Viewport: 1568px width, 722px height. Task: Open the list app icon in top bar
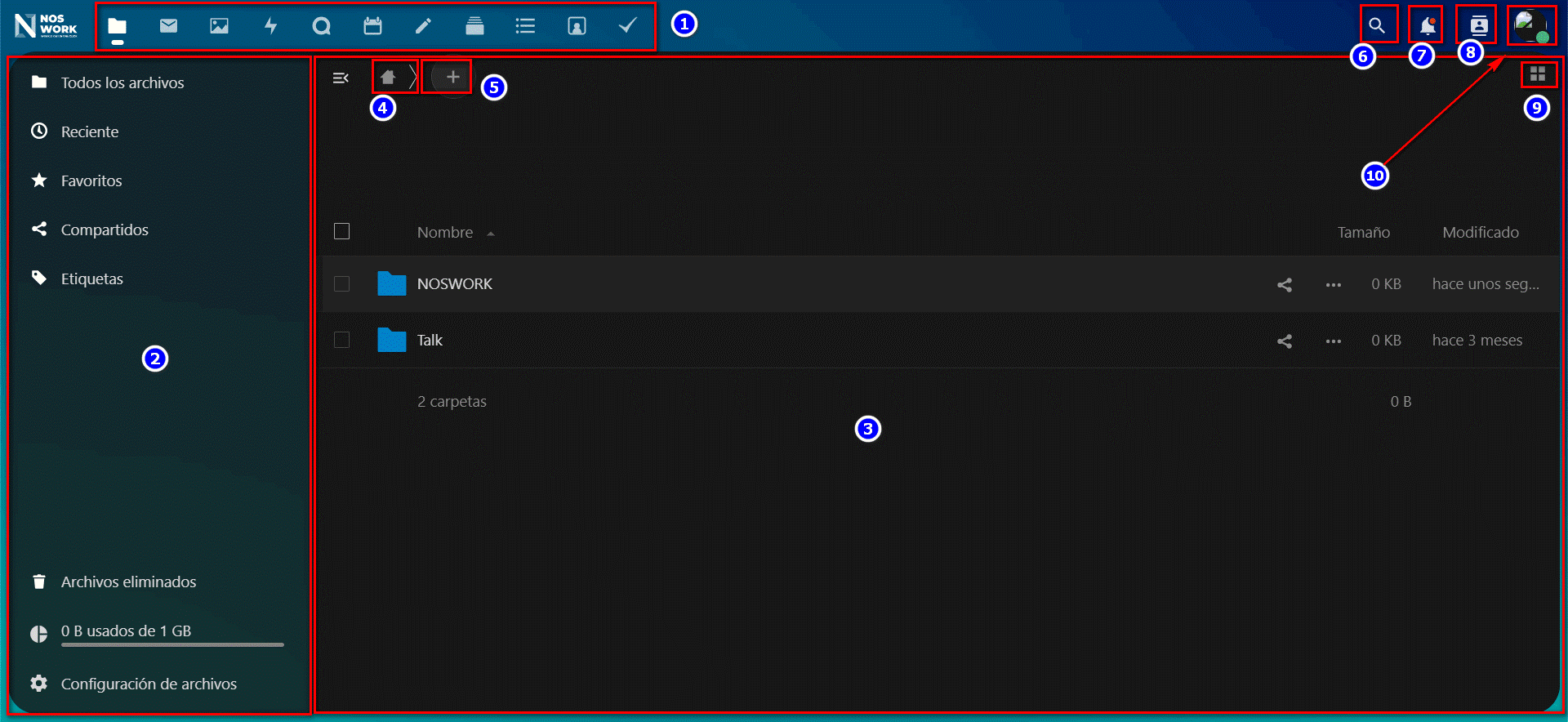[x=525, y=26]
